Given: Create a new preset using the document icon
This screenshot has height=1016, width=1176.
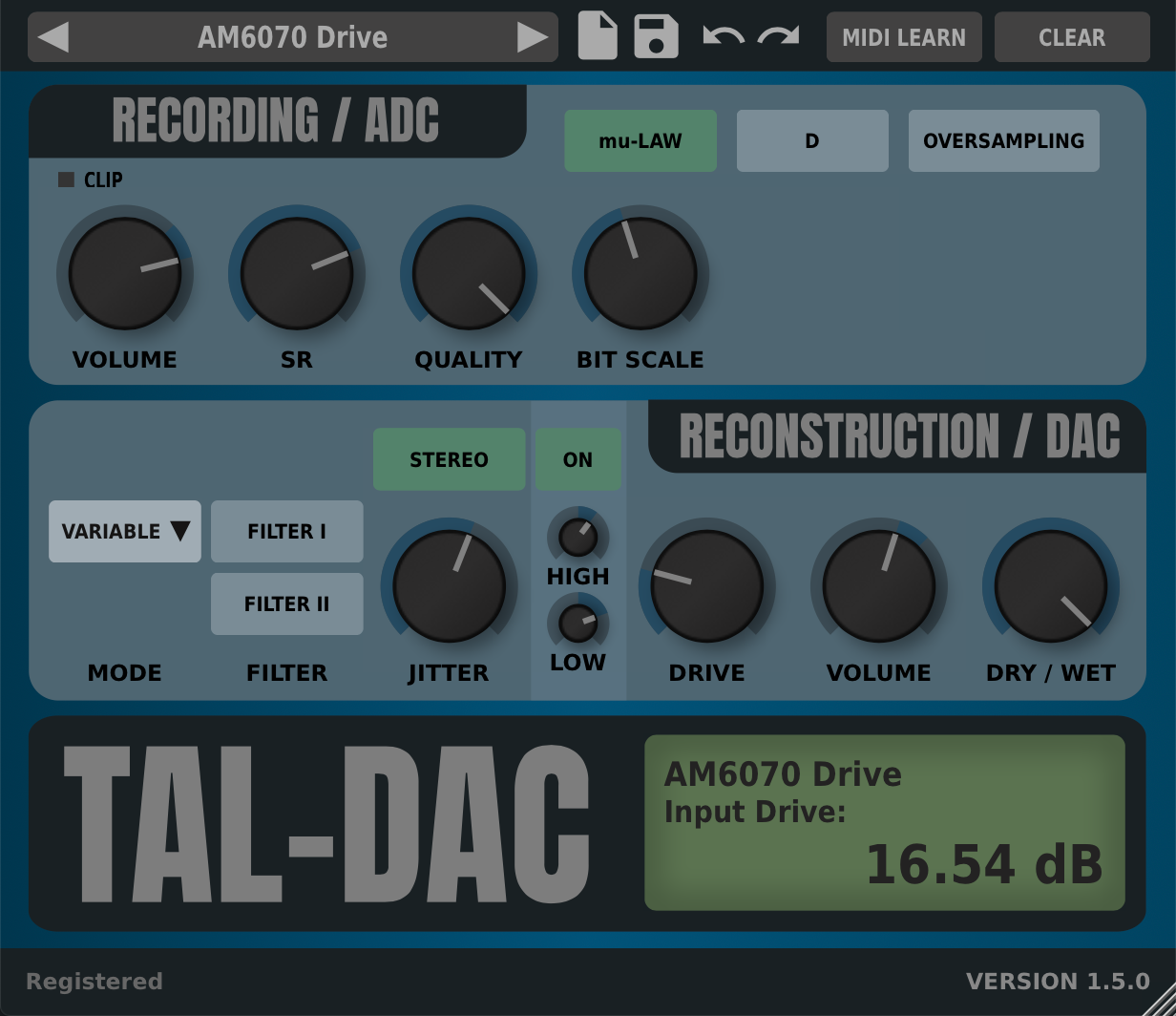Looking at the screenshot, I should 597,36.
